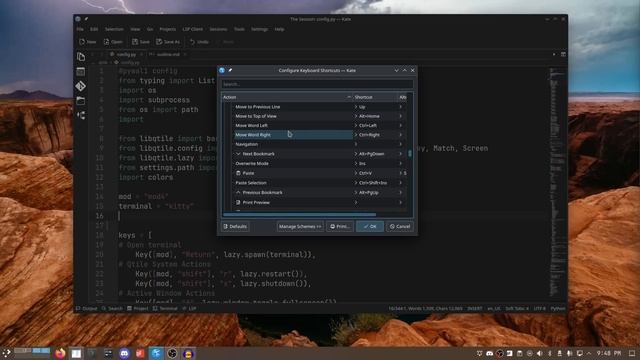Click New in Kate's toolbar
Screen dimensions: 640x360
tap(87, 42)
